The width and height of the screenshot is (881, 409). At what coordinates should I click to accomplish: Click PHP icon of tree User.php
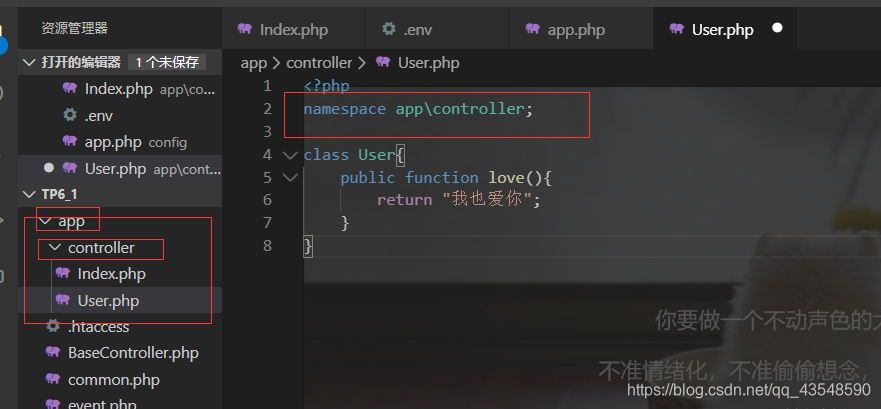63,299
